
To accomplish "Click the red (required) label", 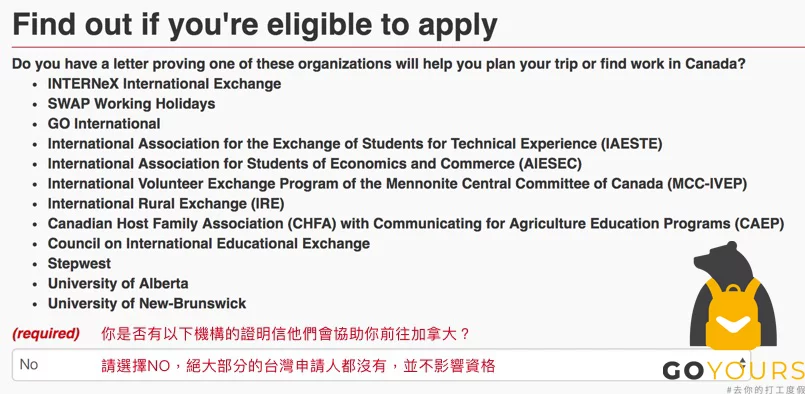I will pos(46,334).
